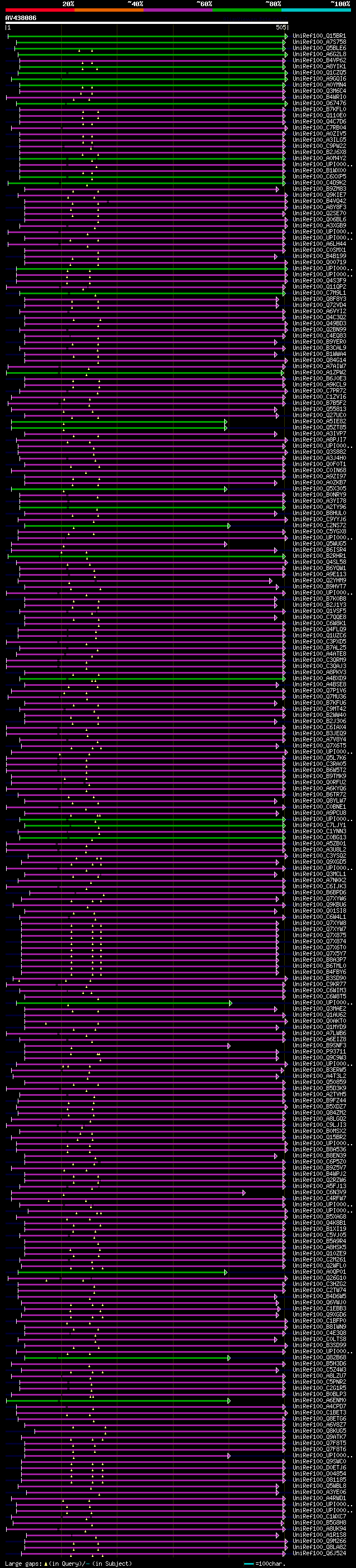Select the UniRef100_Q5ZT85 label

(x=319, y=427)
